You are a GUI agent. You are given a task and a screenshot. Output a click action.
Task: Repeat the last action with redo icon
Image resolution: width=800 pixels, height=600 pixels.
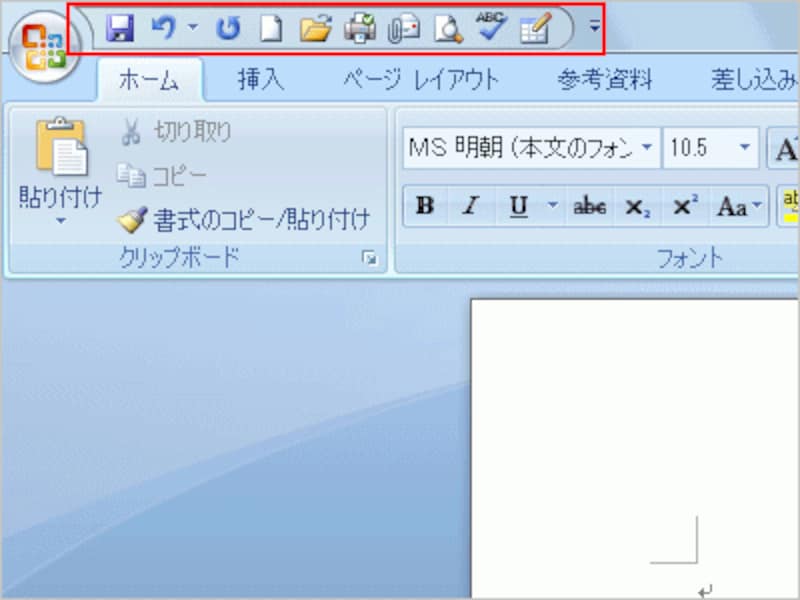(x=228, y=29)
